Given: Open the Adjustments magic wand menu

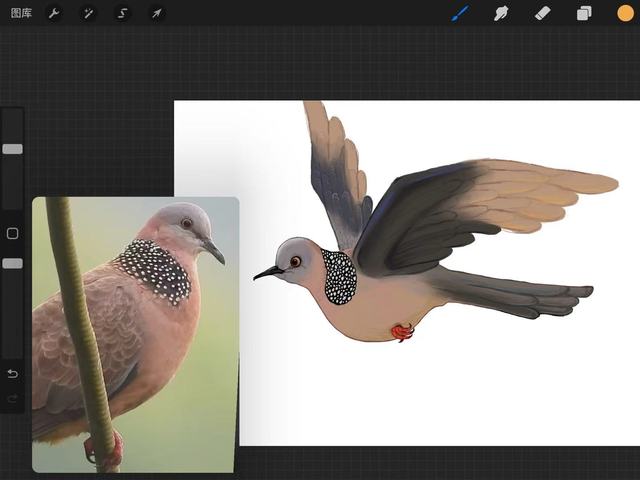Looking at the screenshot, I should (x=88, y=13).
